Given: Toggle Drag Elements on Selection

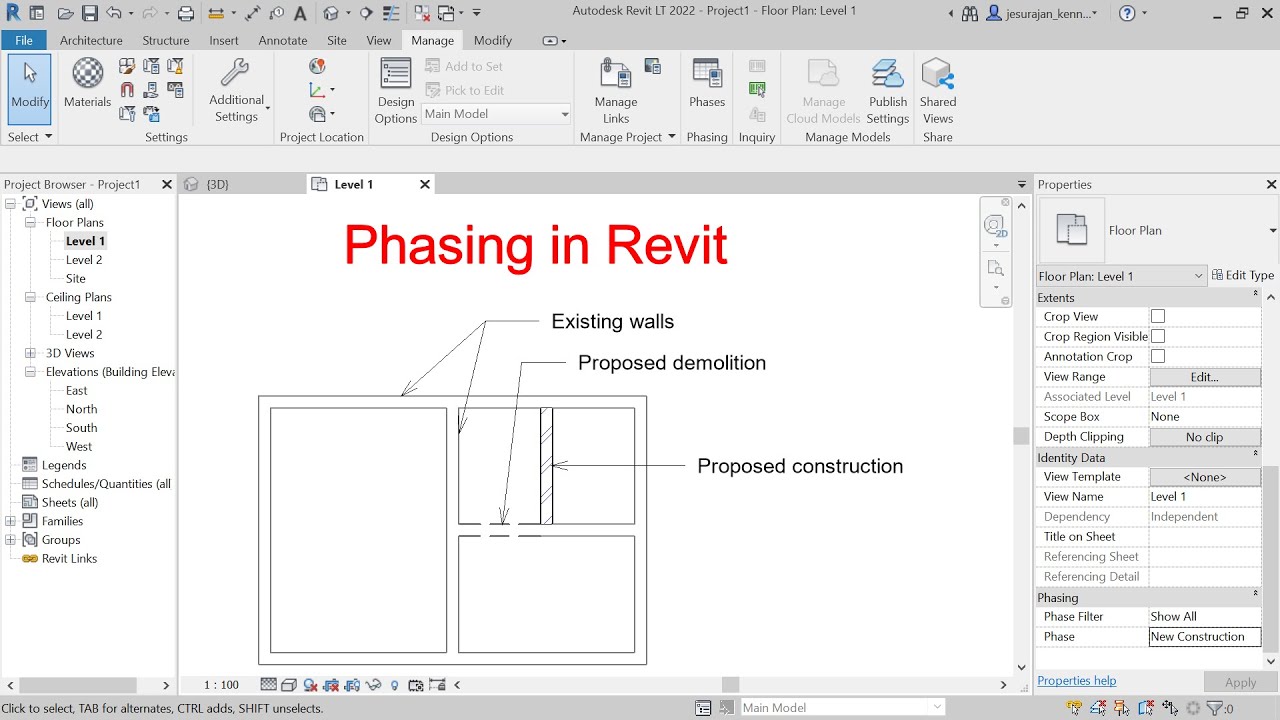Looking at the screenshot, I should 1169,708.
